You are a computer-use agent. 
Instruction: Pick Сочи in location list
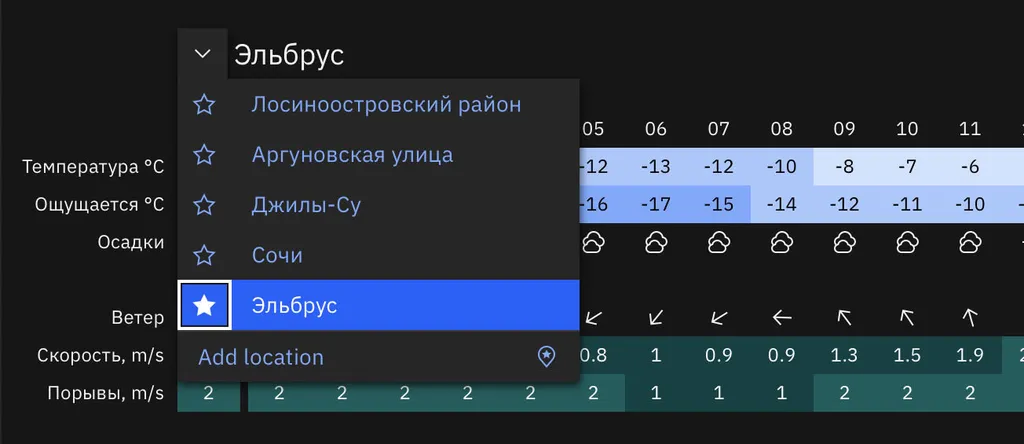277,255
